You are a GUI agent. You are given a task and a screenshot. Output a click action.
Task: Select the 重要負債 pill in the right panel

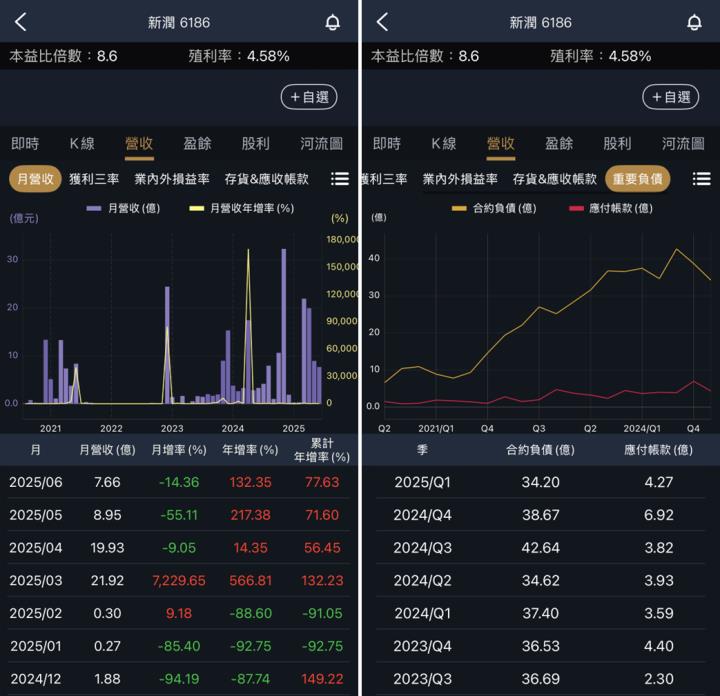coord(638,179)
